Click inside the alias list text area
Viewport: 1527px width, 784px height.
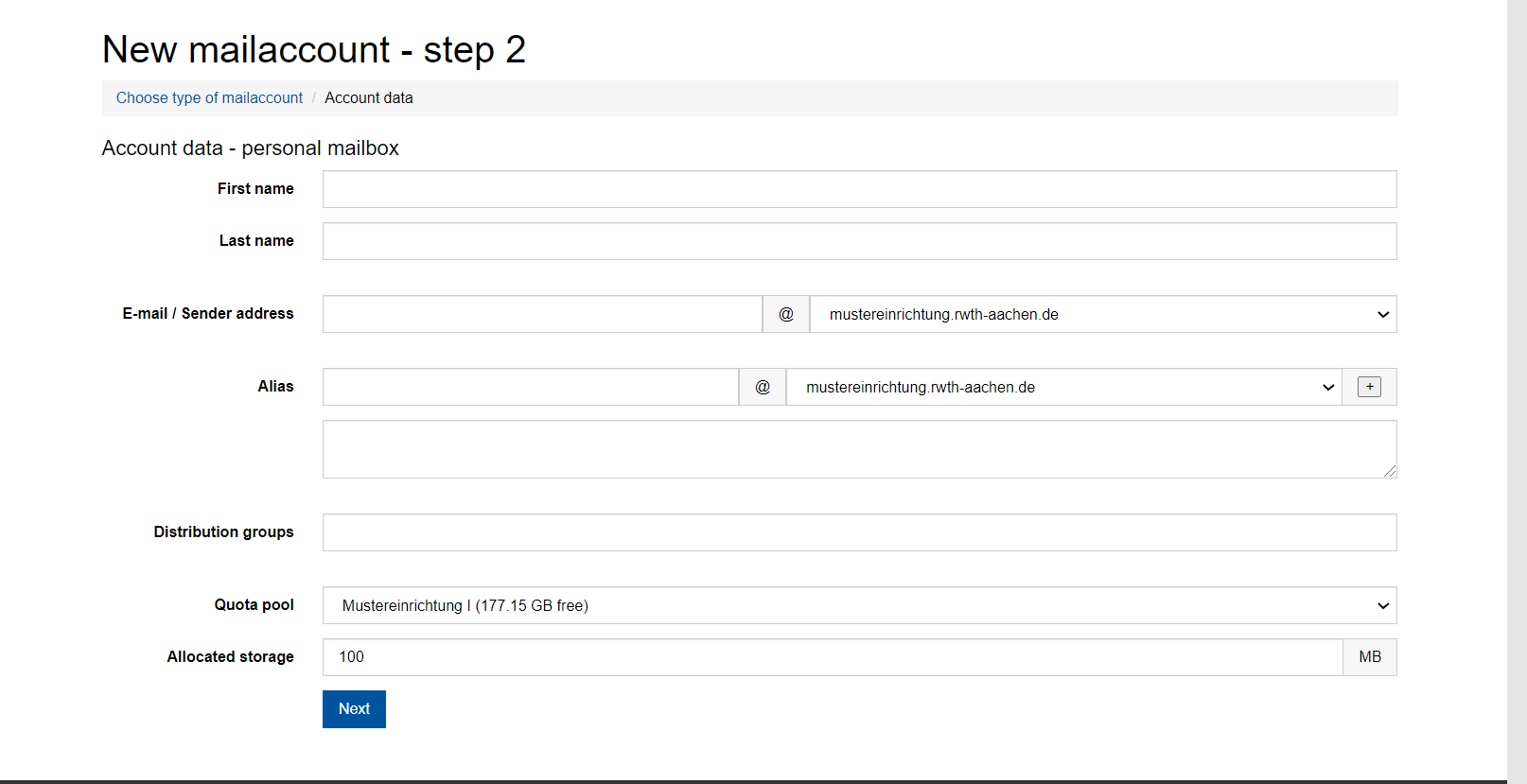click(x=859, y=449)
